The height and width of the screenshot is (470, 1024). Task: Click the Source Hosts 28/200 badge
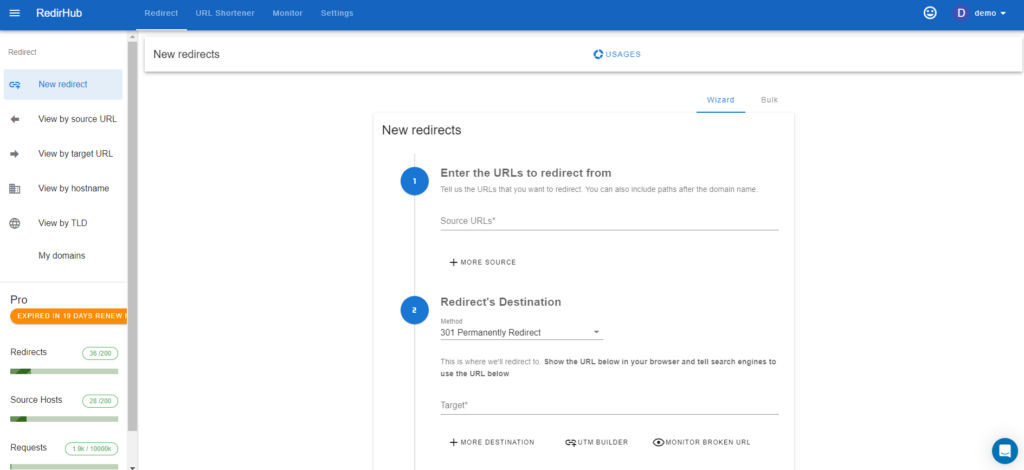click(100, 401)
